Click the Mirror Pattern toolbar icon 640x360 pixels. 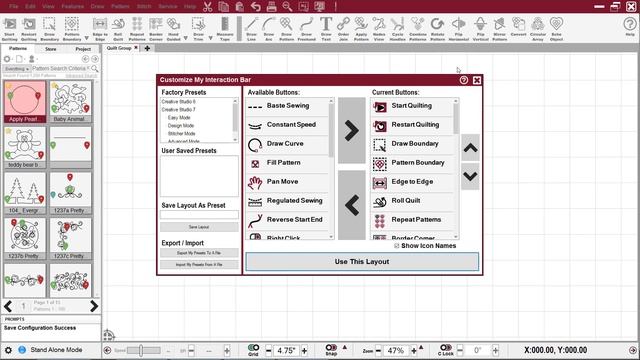click(x=499, y=29)
